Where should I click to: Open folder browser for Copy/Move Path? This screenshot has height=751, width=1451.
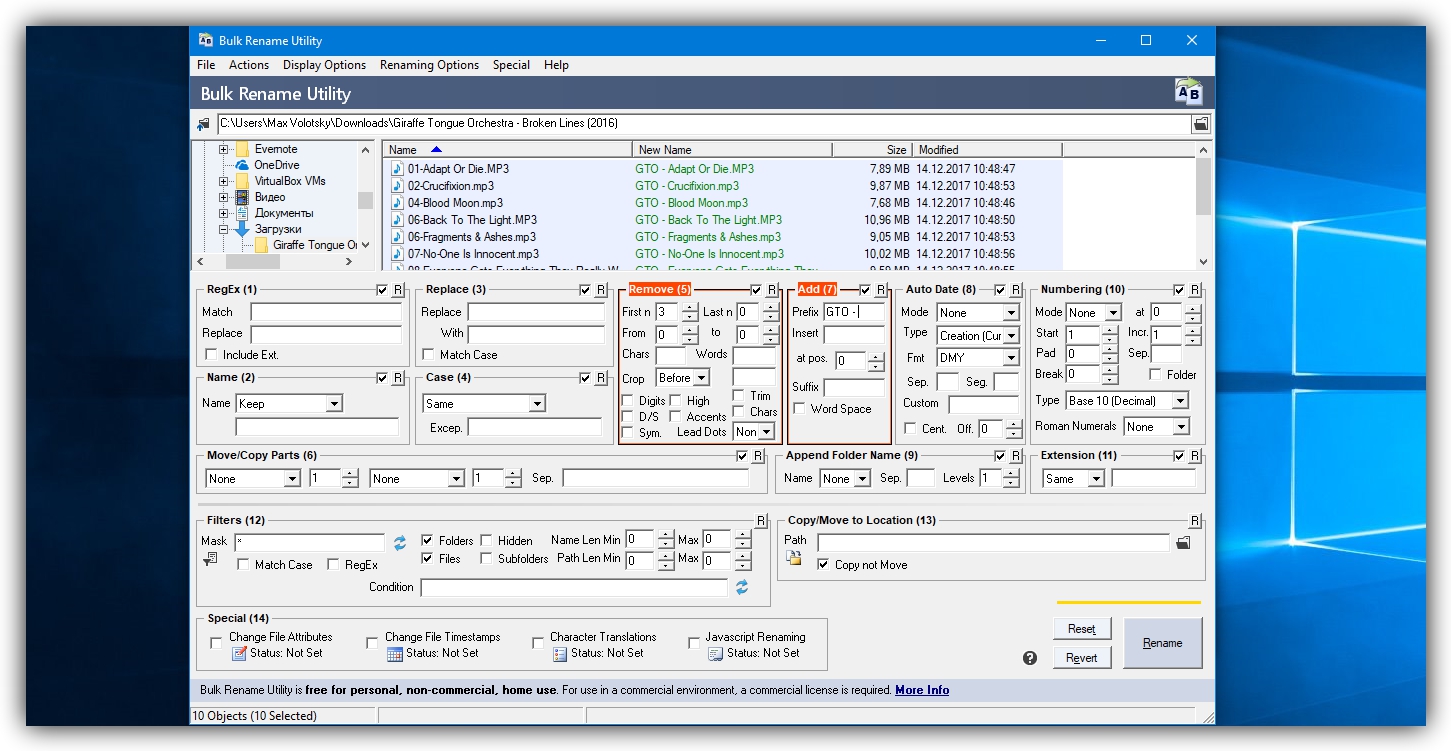coord(1184,542)
